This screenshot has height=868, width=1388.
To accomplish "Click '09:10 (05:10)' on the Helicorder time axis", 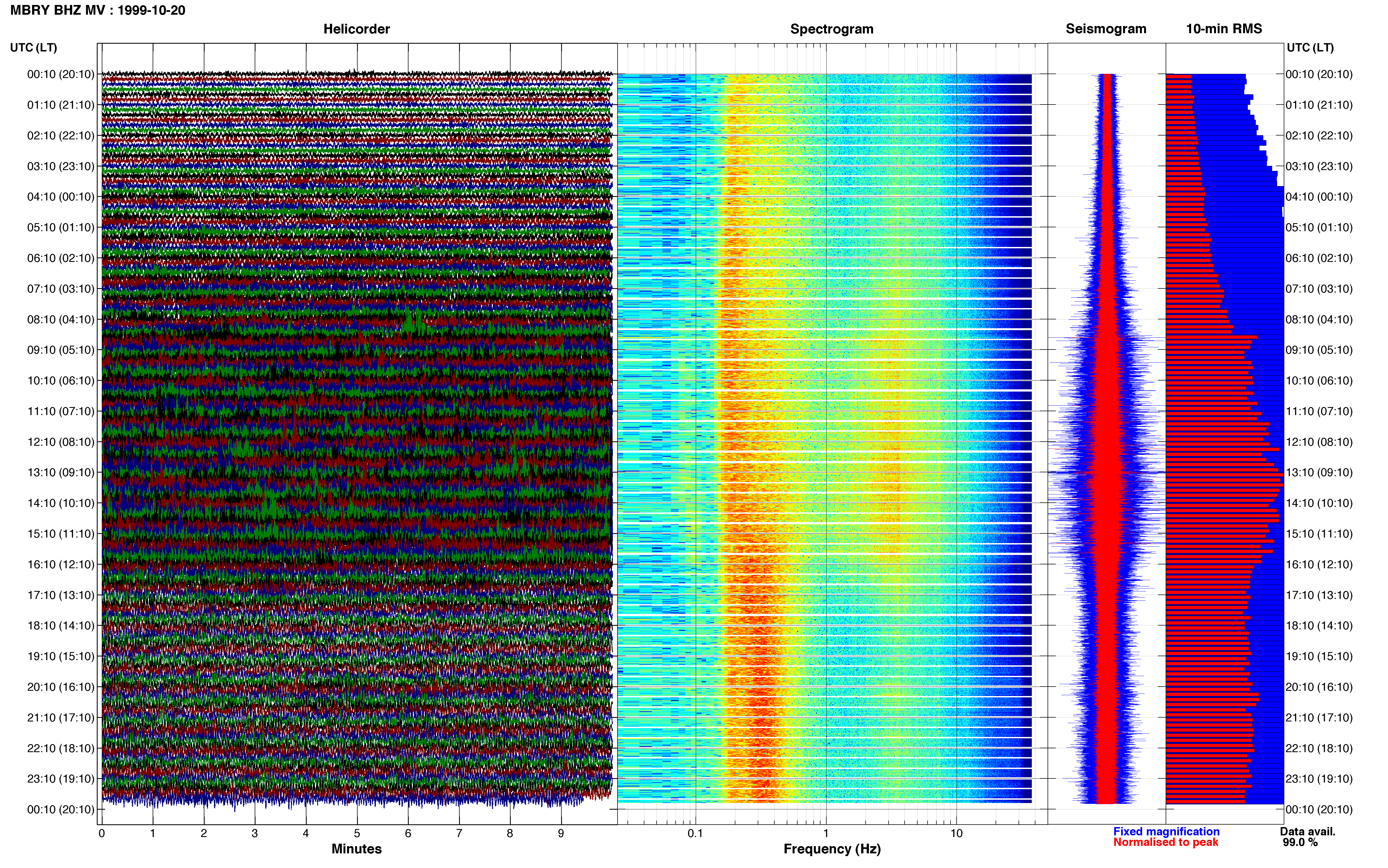I will (x=61, y=350).
